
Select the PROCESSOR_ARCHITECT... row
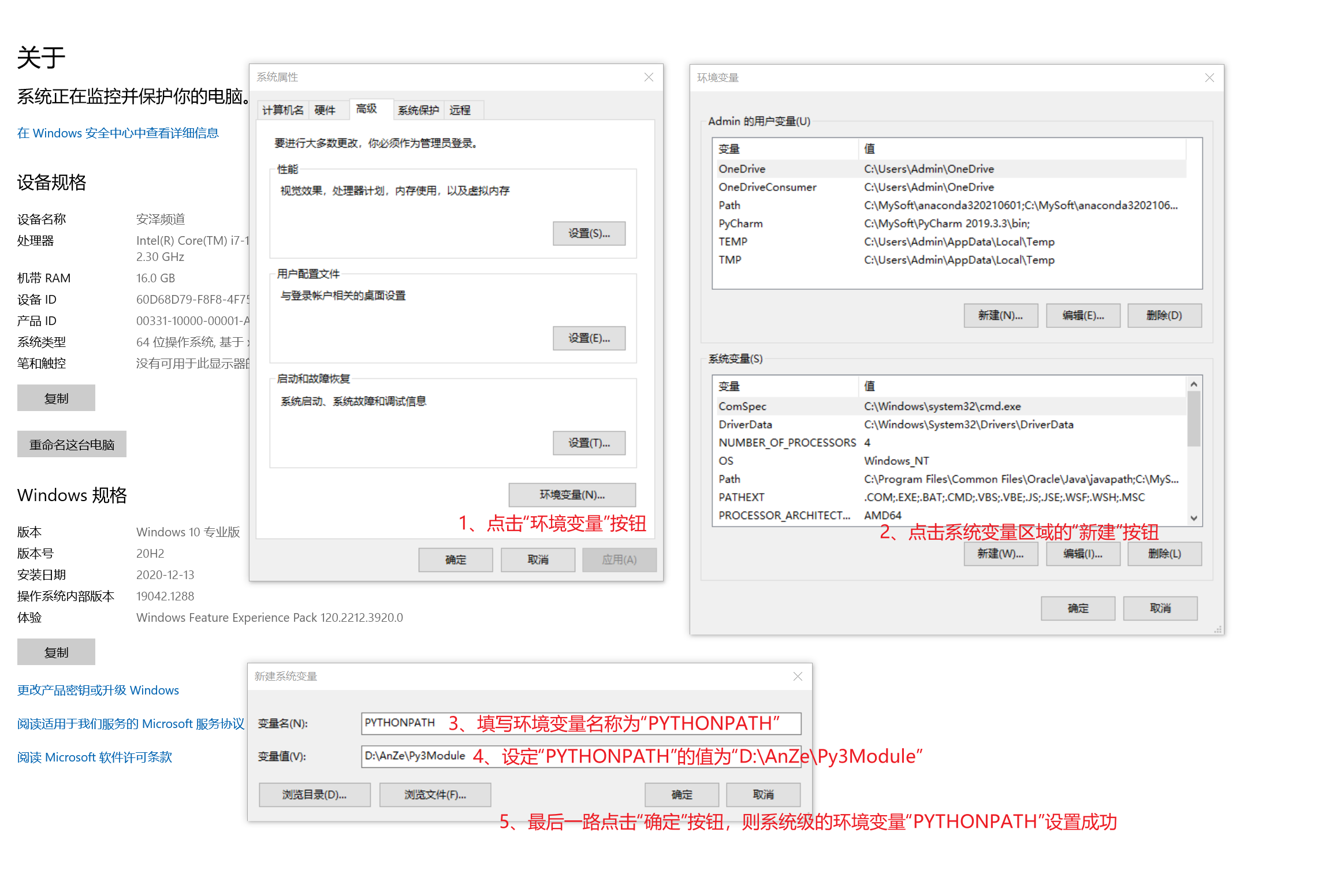click(951, 516)
